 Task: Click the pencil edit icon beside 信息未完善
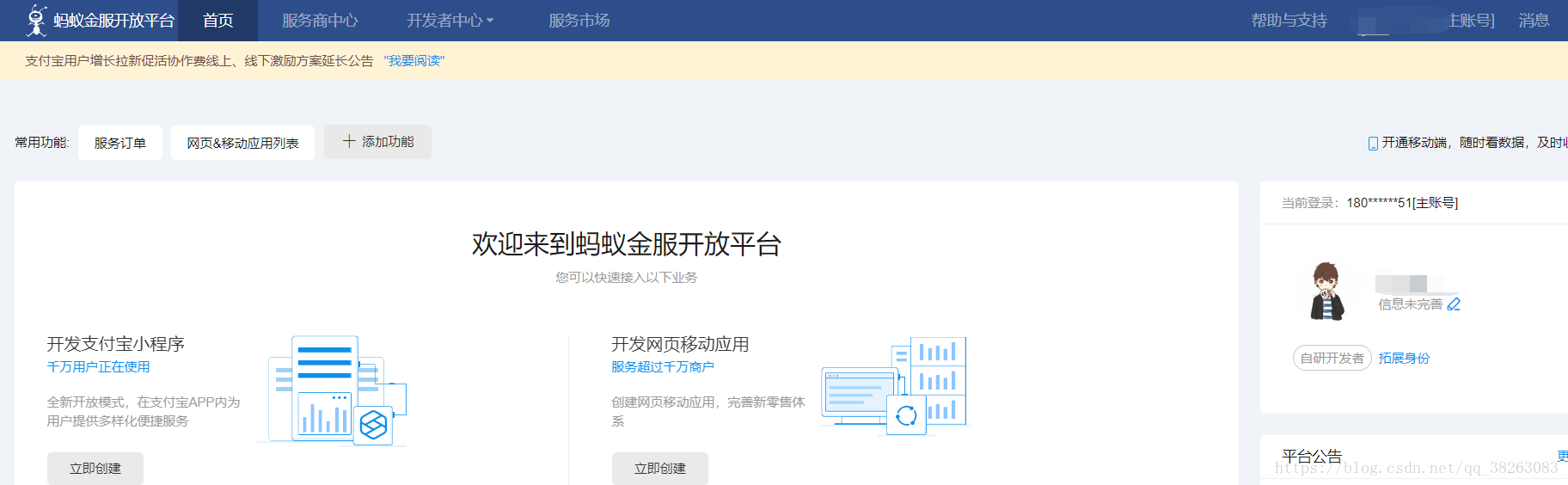coord(1454,304)
